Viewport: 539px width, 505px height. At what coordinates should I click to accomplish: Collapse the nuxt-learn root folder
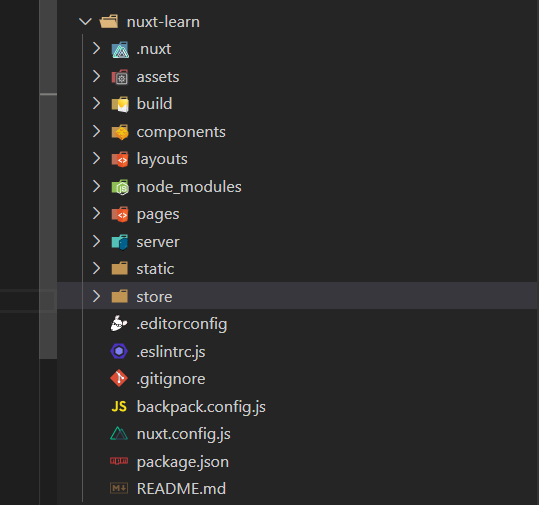point(85,22)
